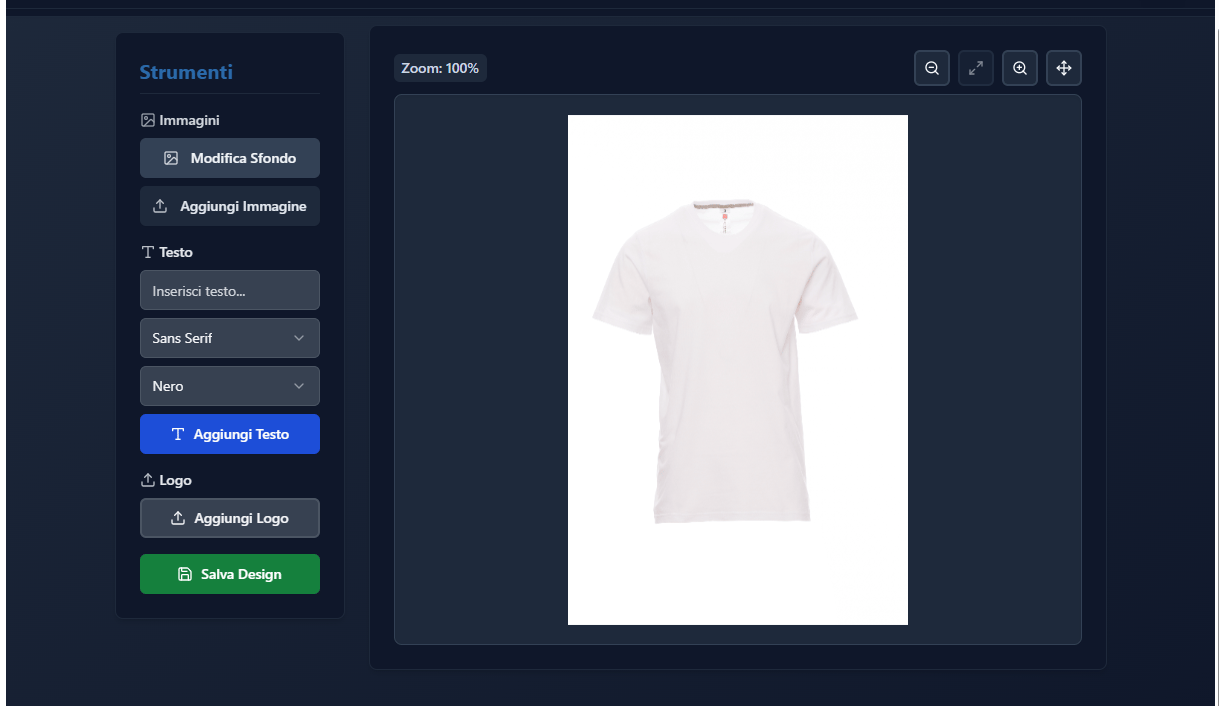Click the blue Aggiungi Testo button

230,434
